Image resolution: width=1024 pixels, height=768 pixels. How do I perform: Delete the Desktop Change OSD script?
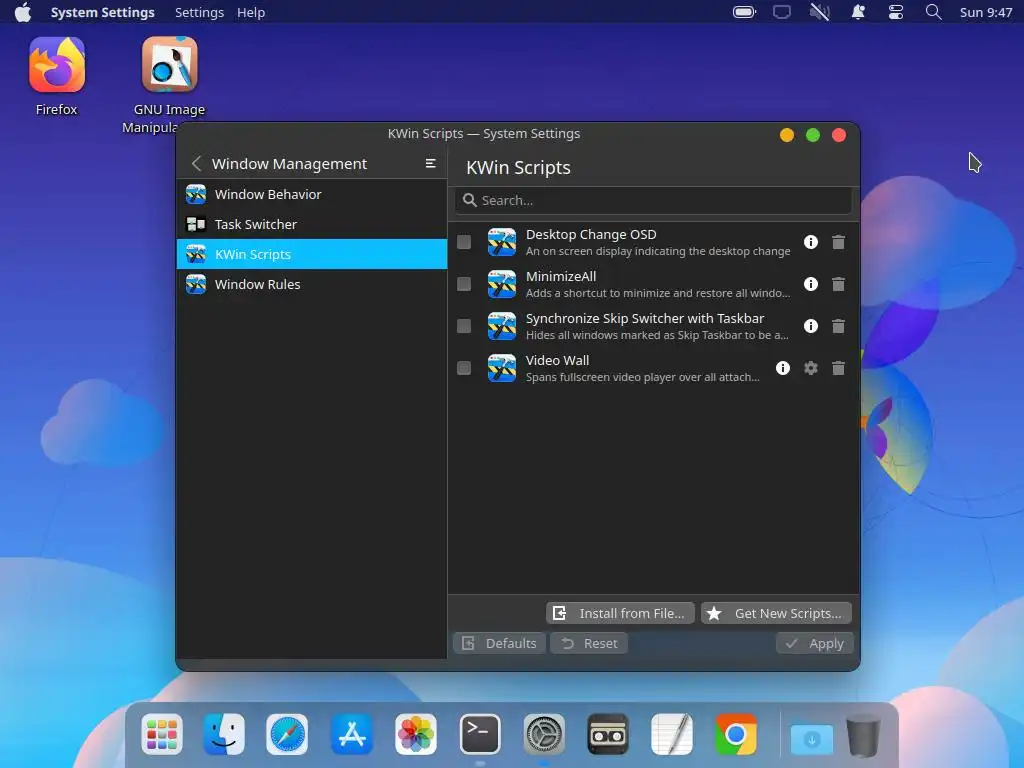(839, 242)
